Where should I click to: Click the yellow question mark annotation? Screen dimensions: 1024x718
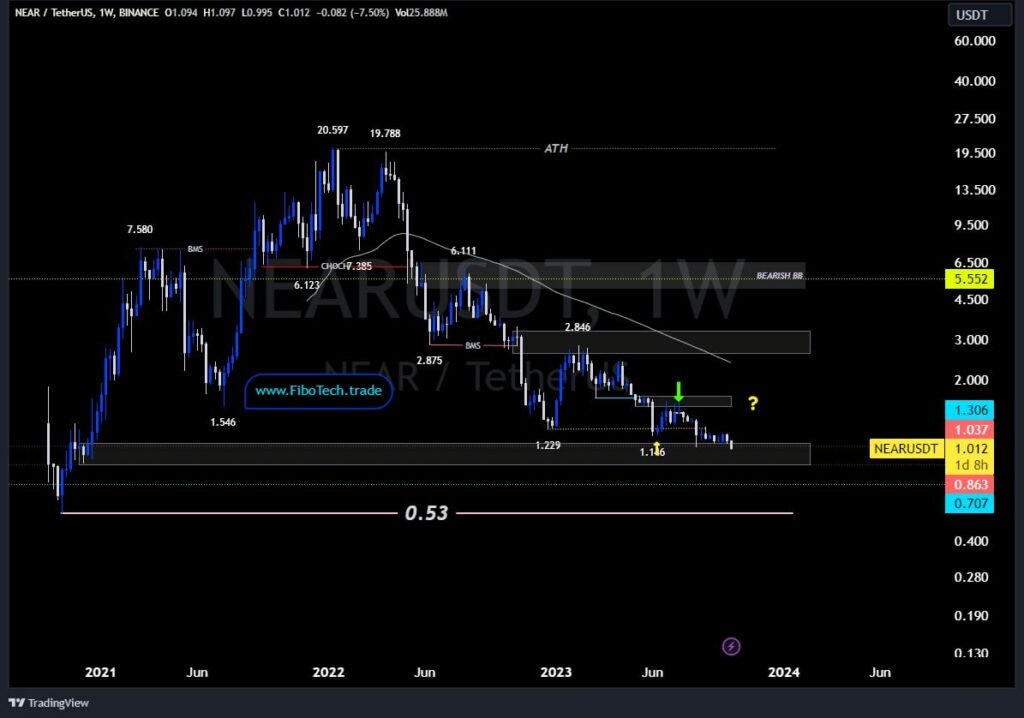coord(753,404)
